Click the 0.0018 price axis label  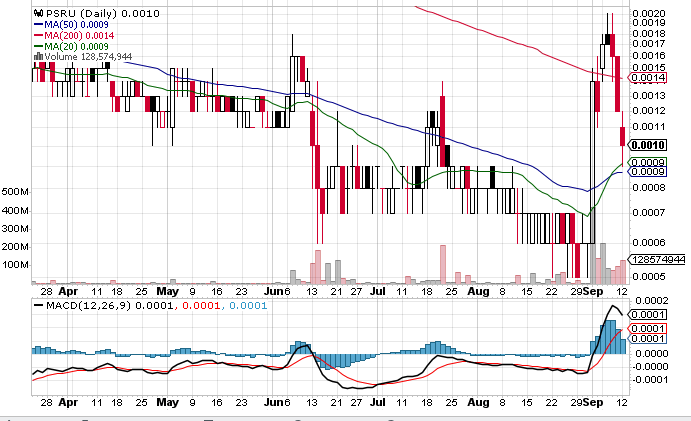click(x=649, y=34)
